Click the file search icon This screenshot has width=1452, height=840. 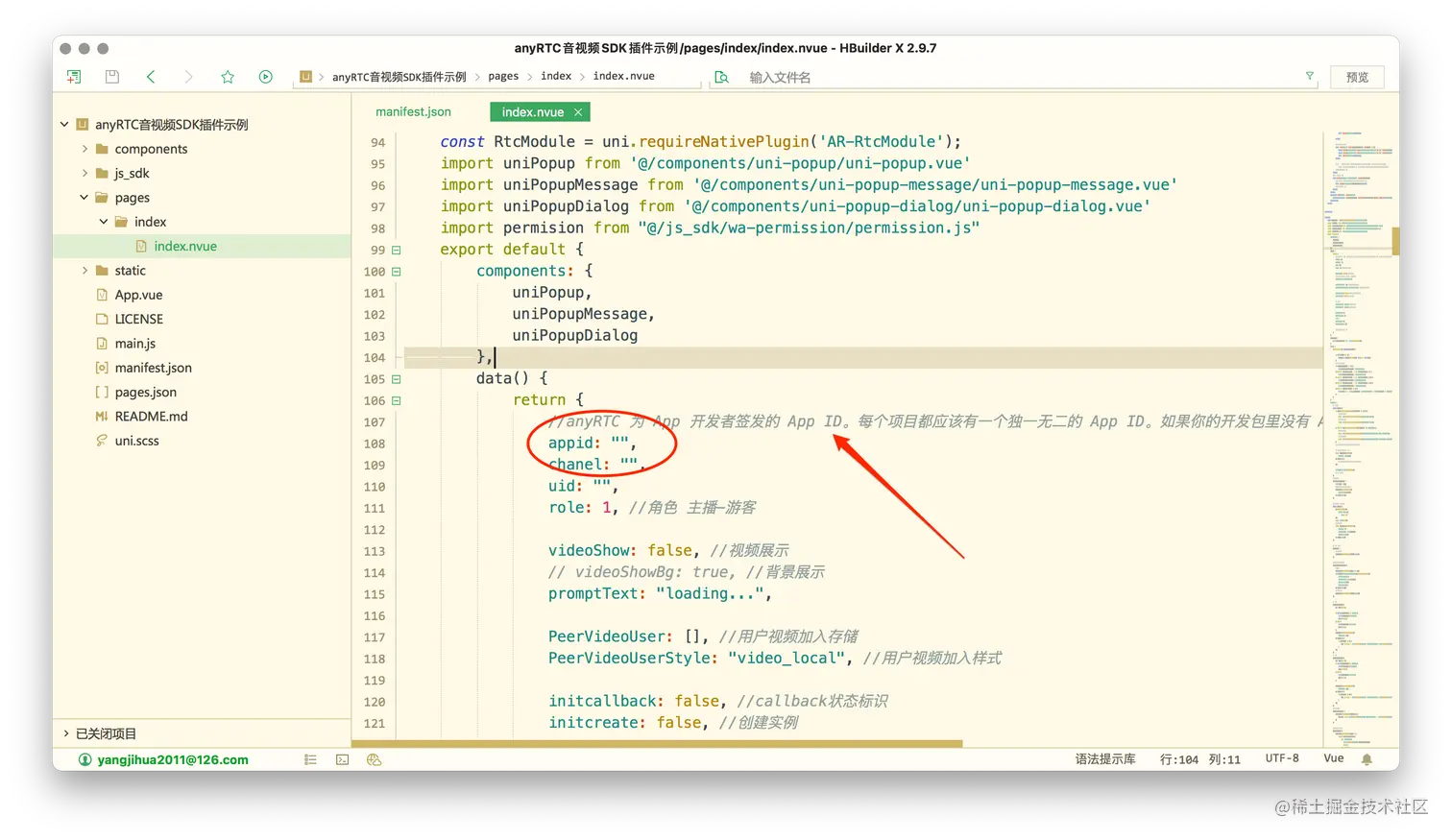pyautogui.click(x=721, y=77)
